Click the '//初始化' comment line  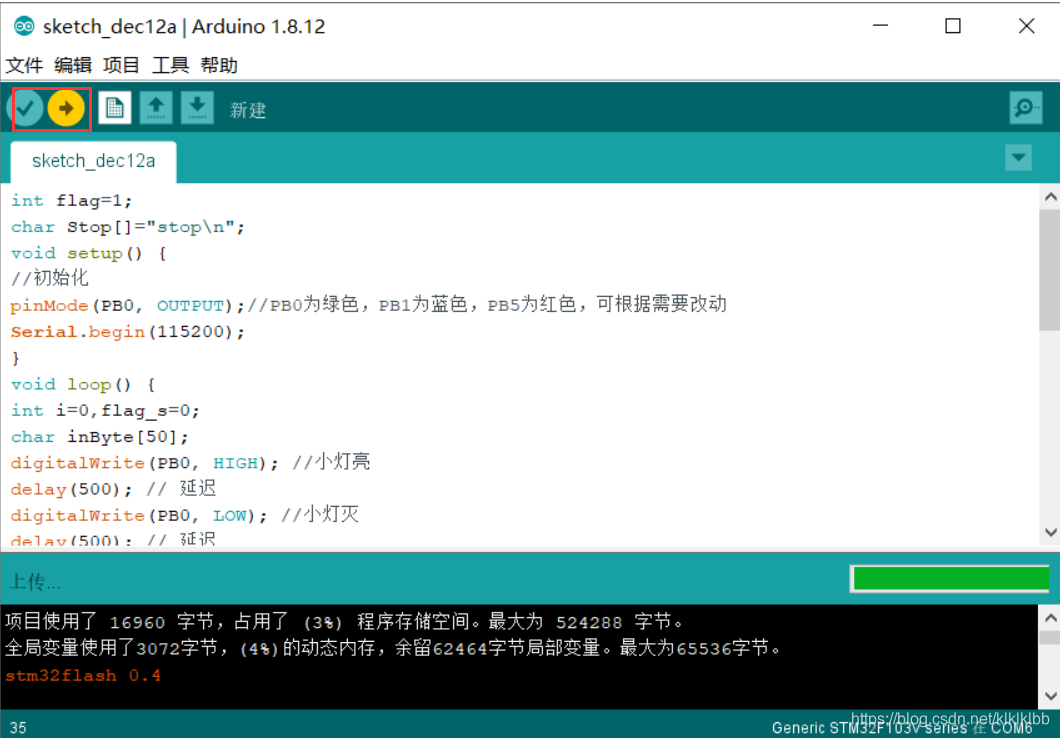click(x=49, y=278)
